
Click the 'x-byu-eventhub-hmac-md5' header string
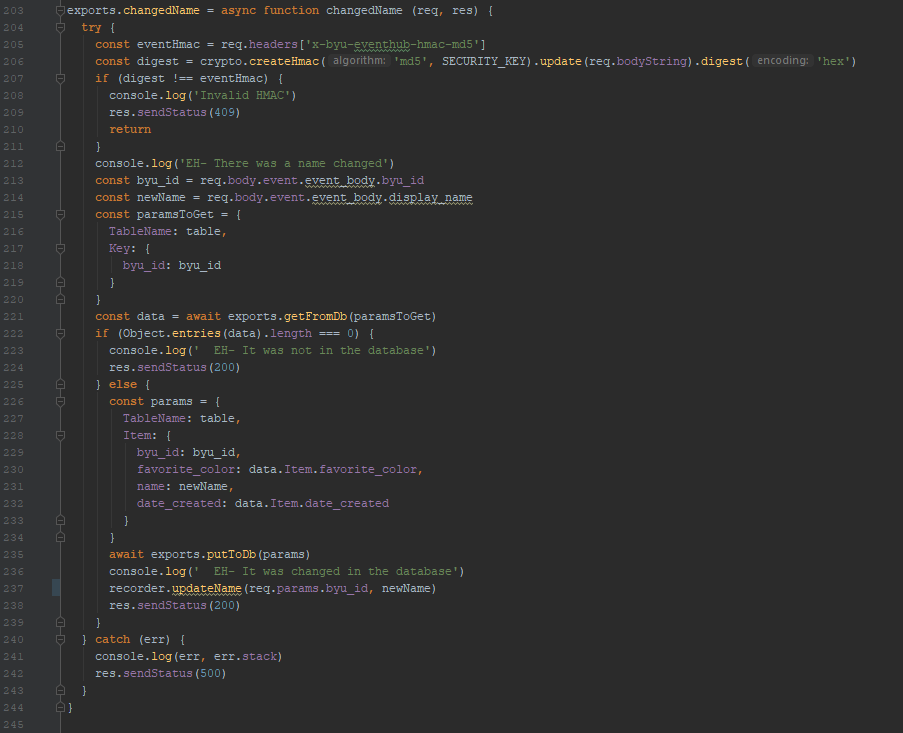click(x=393, y=44)
